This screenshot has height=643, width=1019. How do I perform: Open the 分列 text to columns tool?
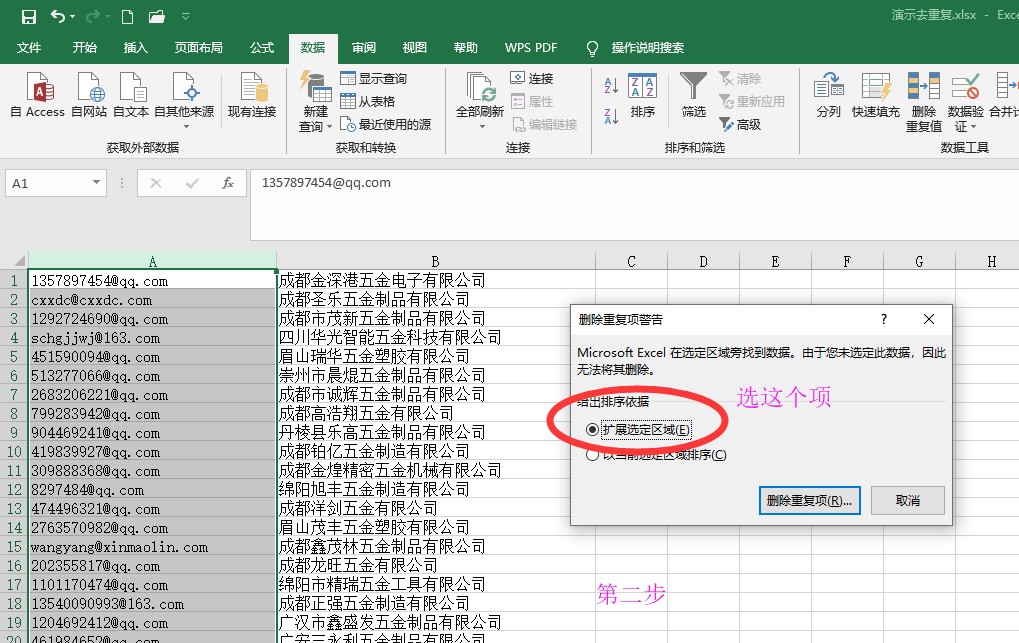[829, 95]
